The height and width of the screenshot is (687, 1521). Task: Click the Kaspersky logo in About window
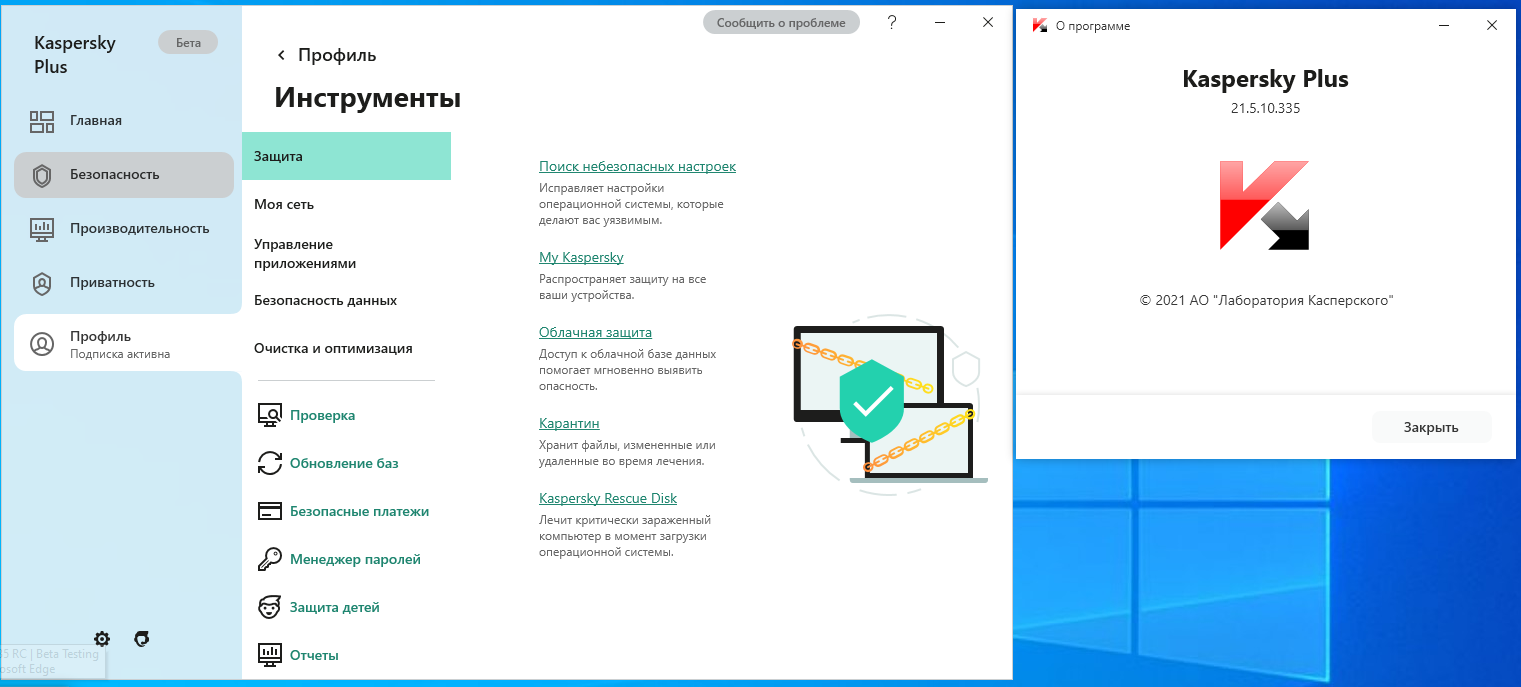[1264, 205]
